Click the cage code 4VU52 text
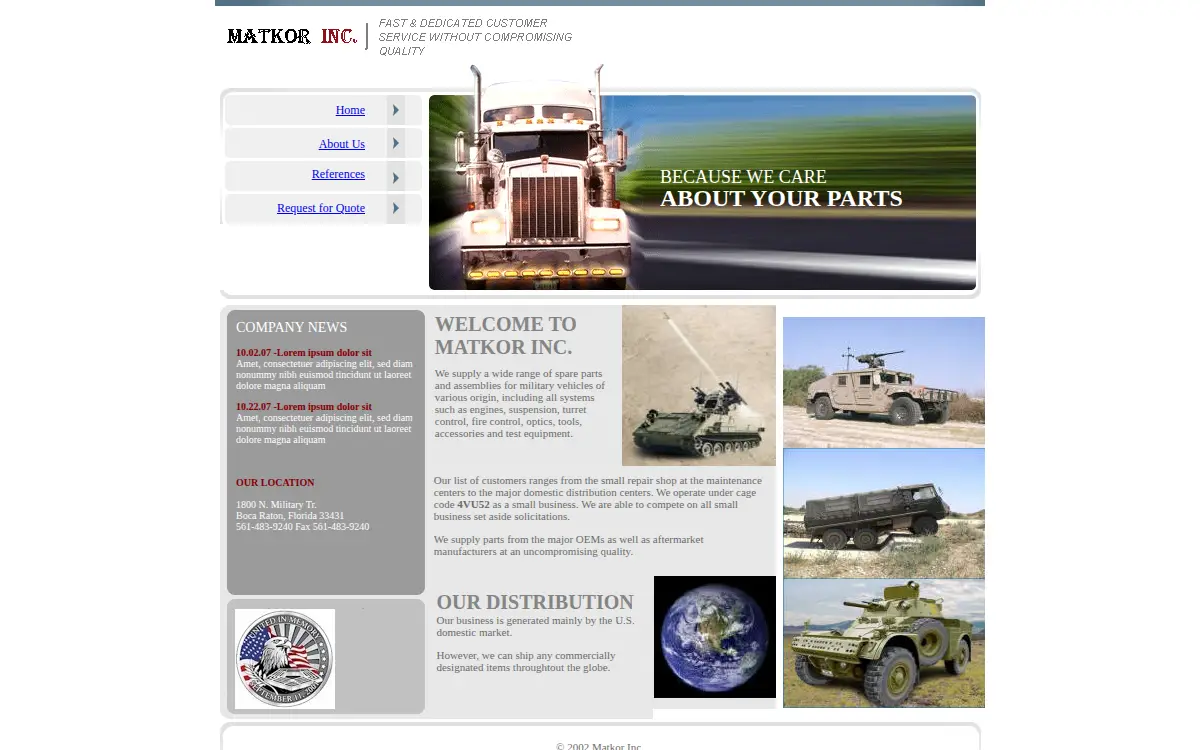Viewport: 1200px width, 750px height. [x=473, y=505]
